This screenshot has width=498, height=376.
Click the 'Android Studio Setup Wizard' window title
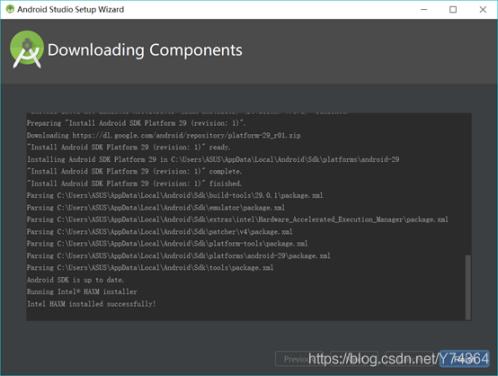[x=71, y=9]
